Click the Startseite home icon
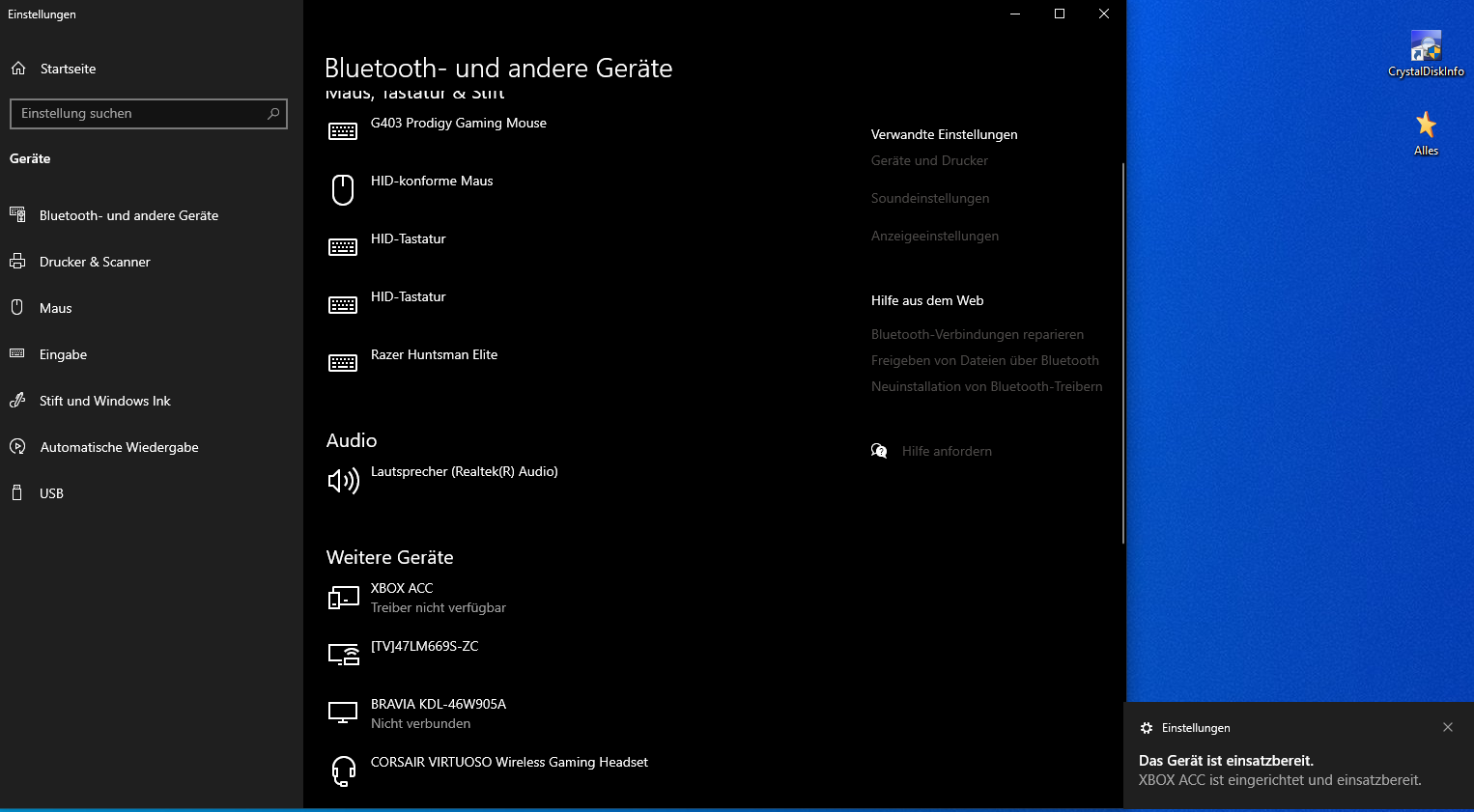 coord(18,69)
